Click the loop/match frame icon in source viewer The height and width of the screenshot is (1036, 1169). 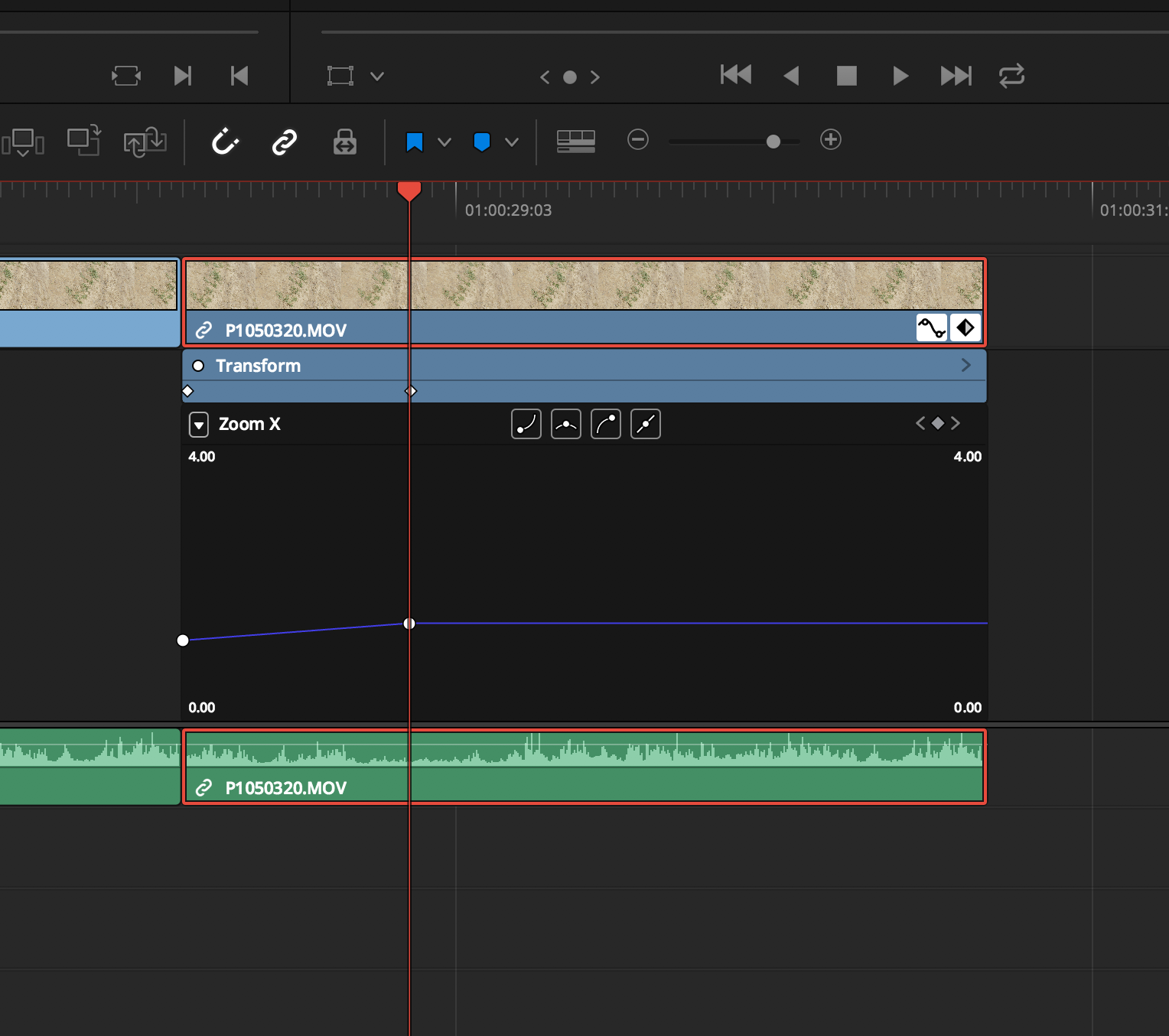(126, 76)
